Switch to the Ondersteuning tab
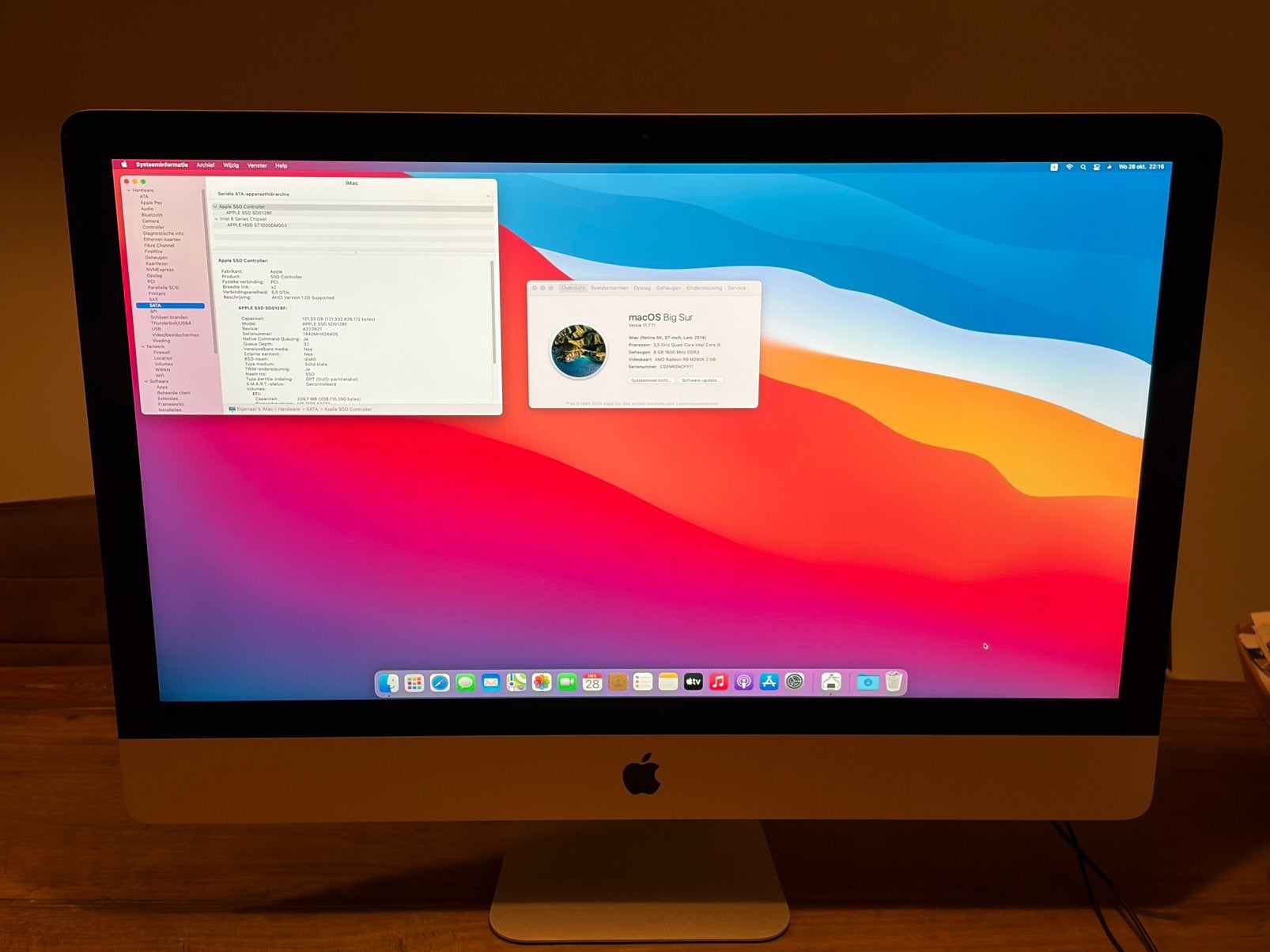 coord(704,288)
